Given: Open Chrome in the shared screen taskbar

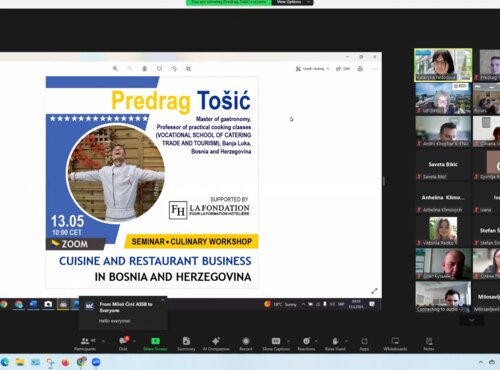Looking at the screenshot, I should tap(4, 304).
